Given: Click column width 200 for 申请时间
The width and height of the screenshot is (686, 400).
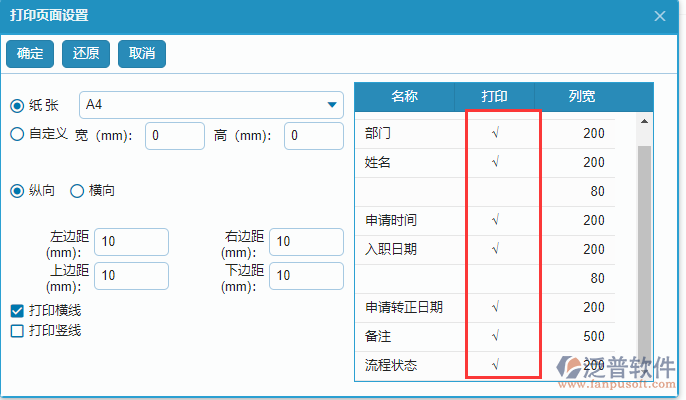Looking at the screenshot, I should pos(594,220).
